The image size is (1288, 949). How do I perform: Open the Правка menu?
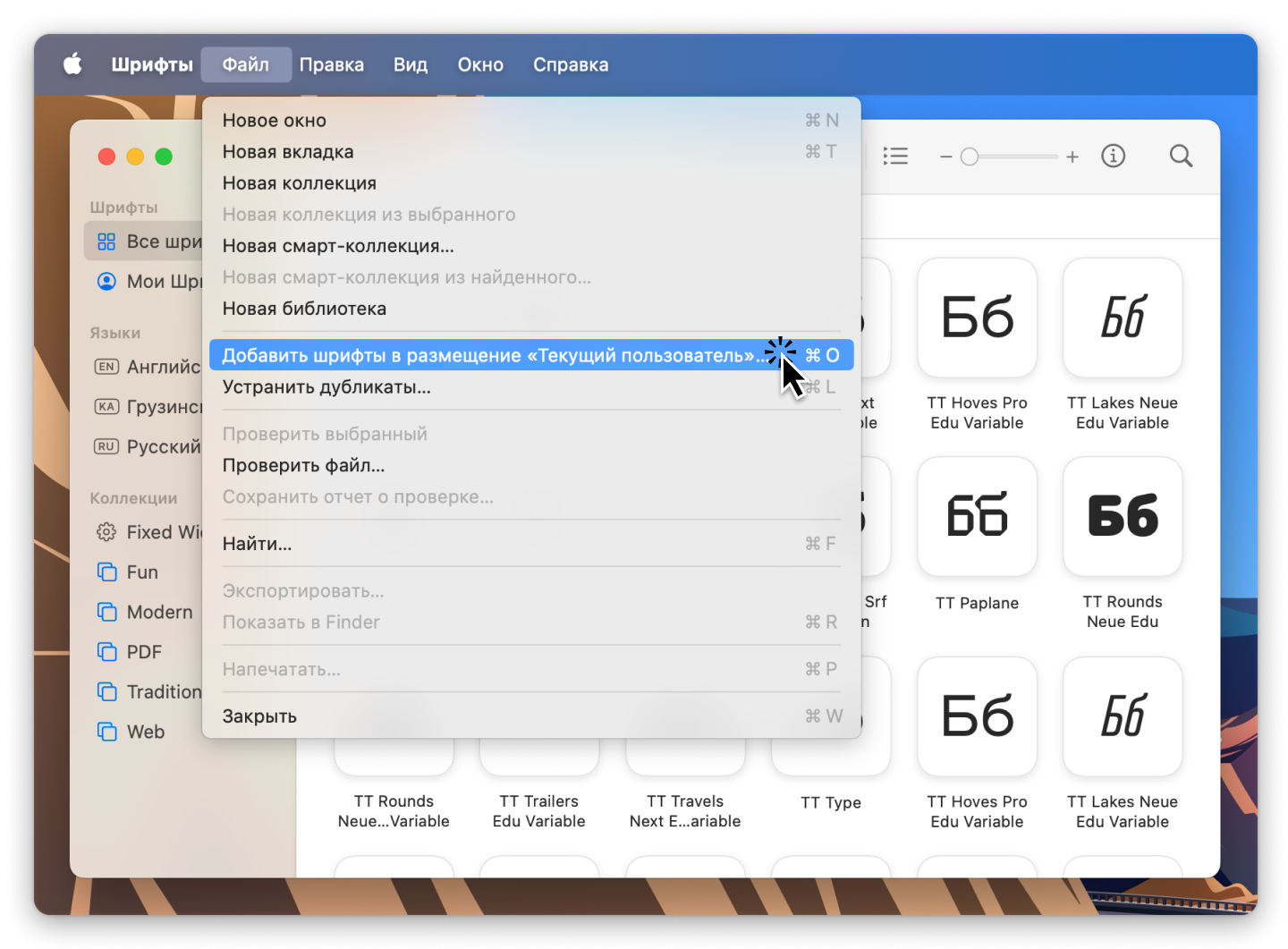tap(332, 64)
